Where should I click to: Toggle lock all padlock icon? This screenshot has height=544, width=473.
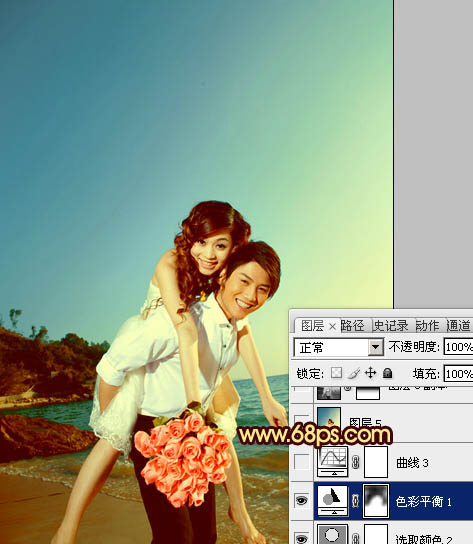coord(387,373)
